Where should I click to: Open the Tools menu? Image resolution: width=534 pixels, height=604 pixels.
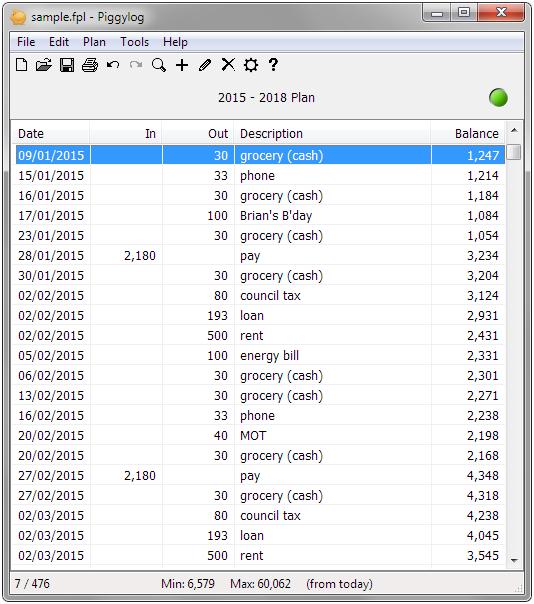click(134, 42)
